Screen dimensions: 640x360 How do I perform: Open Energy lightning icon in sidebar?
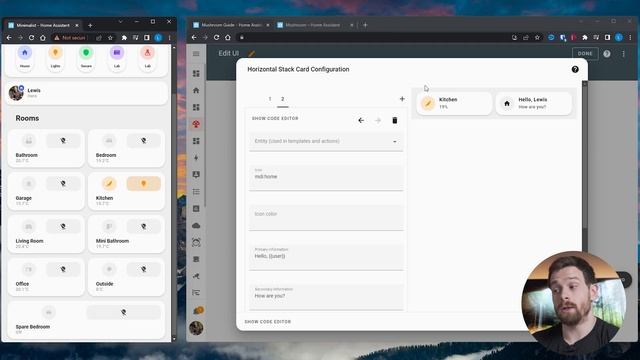click(196, 158)
